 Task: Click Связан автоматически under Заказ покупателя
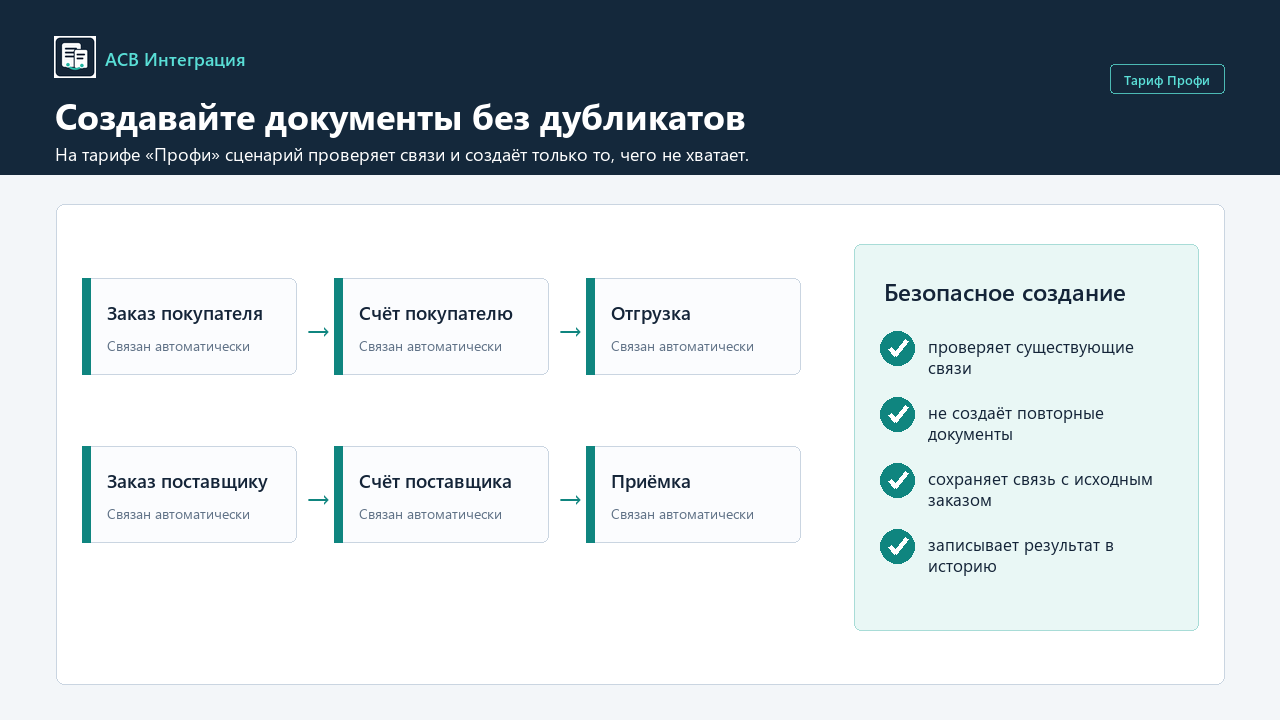point(178,346)
